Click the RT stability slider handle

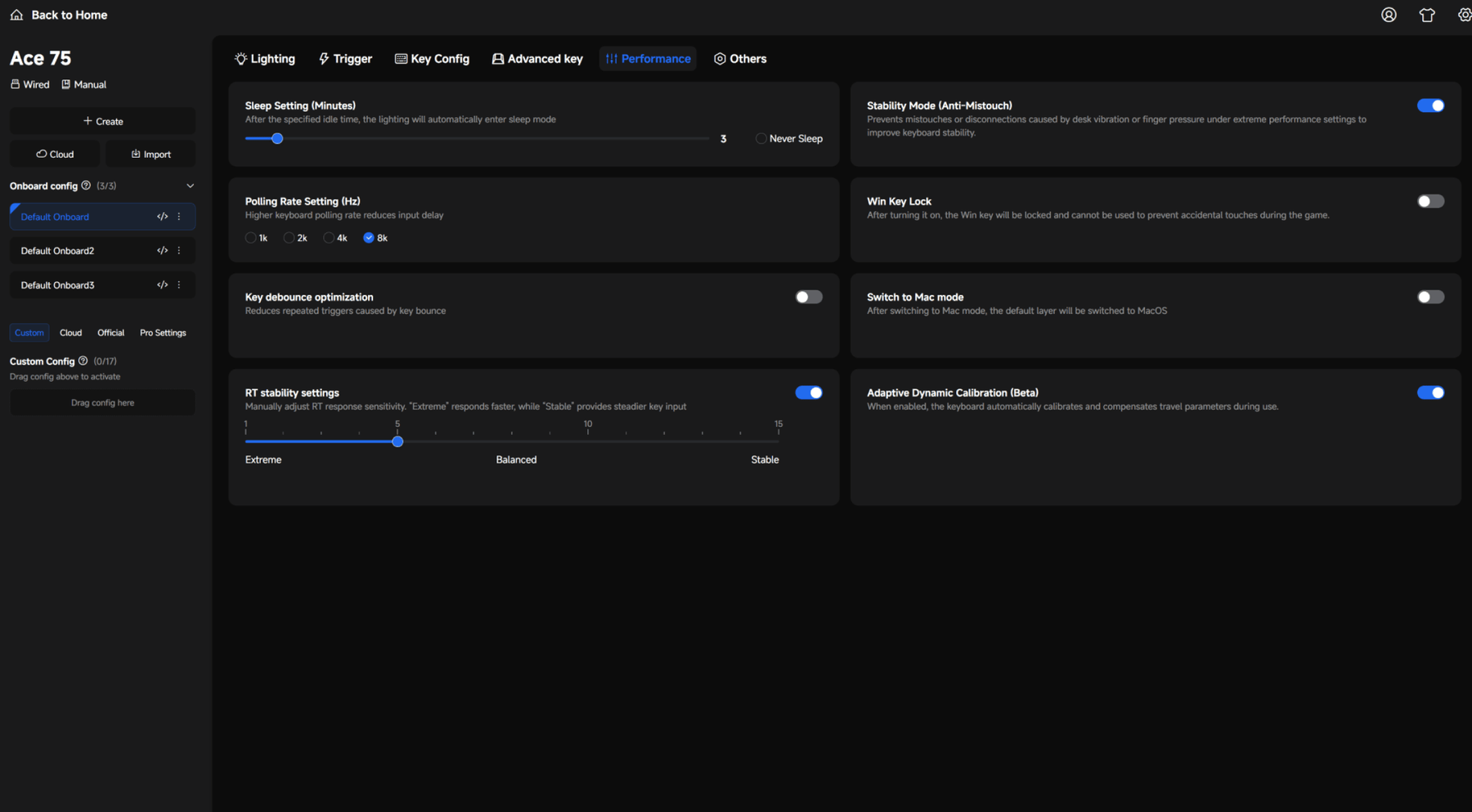[x=397, y=442]
